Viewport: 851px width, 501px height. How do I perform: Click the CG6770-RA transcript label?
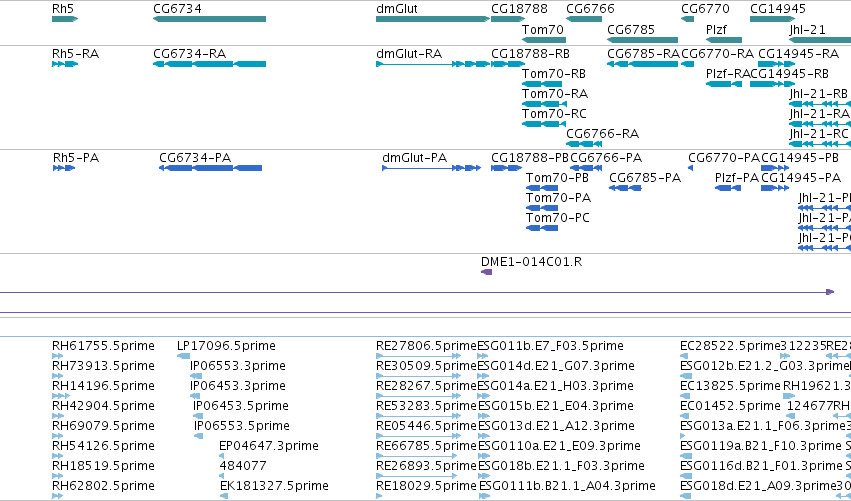pos(717,54)
